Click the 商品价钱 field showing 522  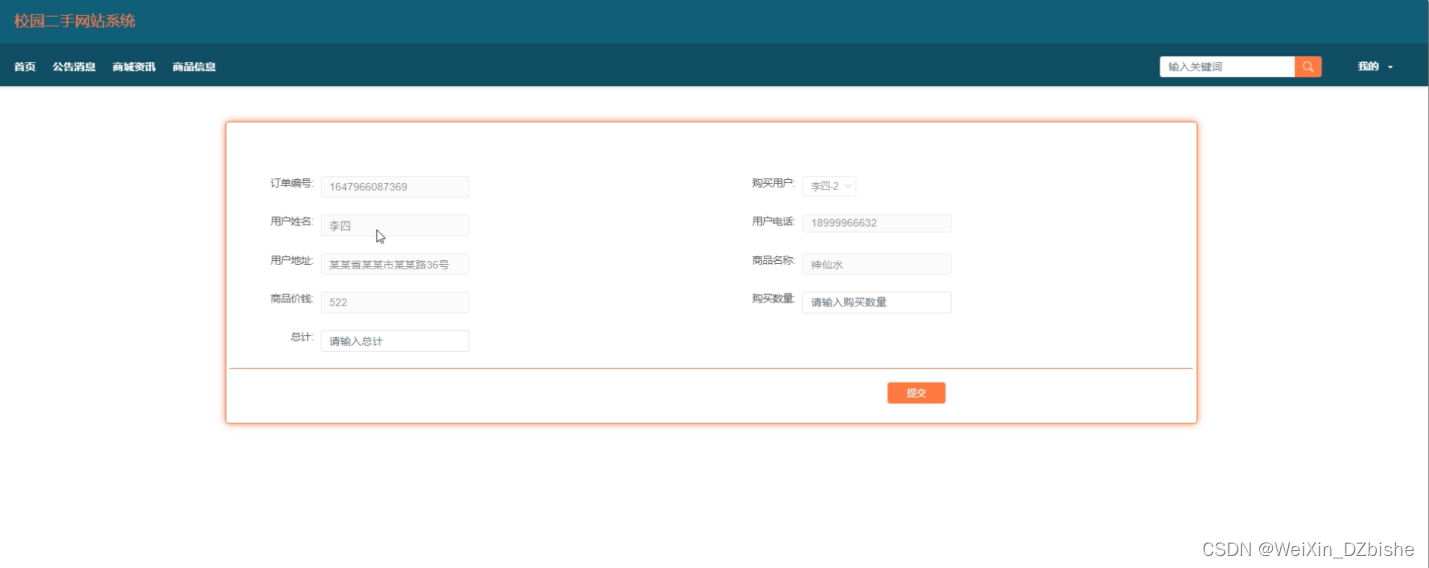coord(395,302)
